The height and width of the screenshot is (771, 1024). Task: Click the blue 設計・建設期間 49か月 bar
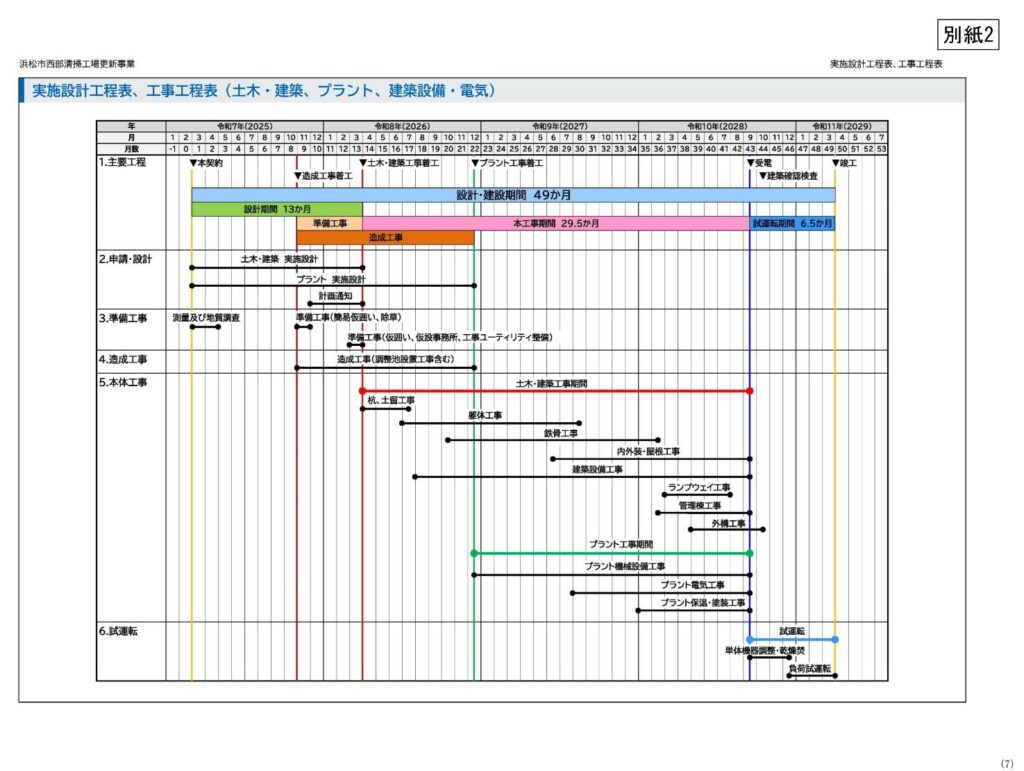513,194
